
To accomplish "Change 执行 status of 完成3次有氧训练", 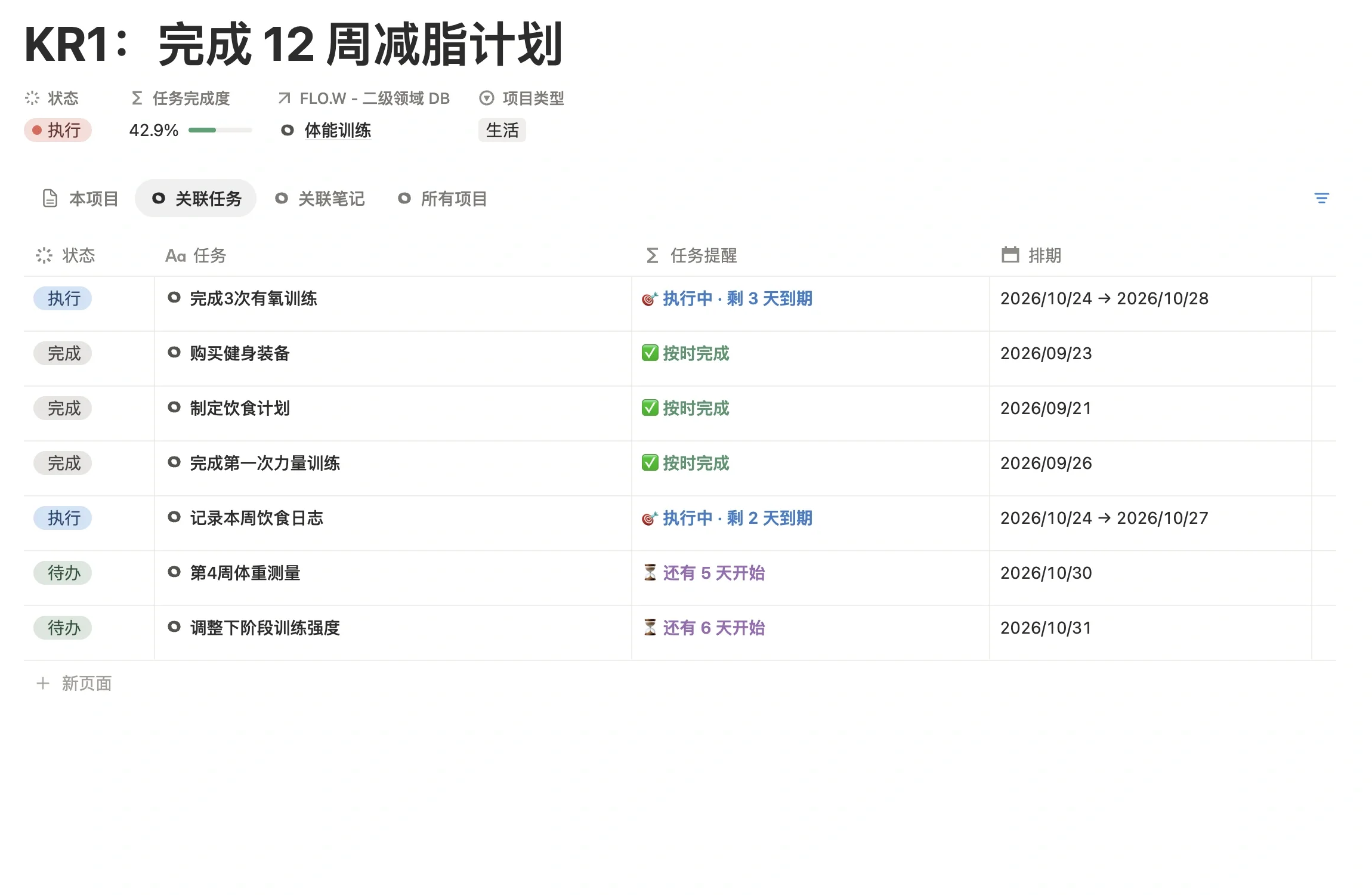I will [x=63, y=298].
